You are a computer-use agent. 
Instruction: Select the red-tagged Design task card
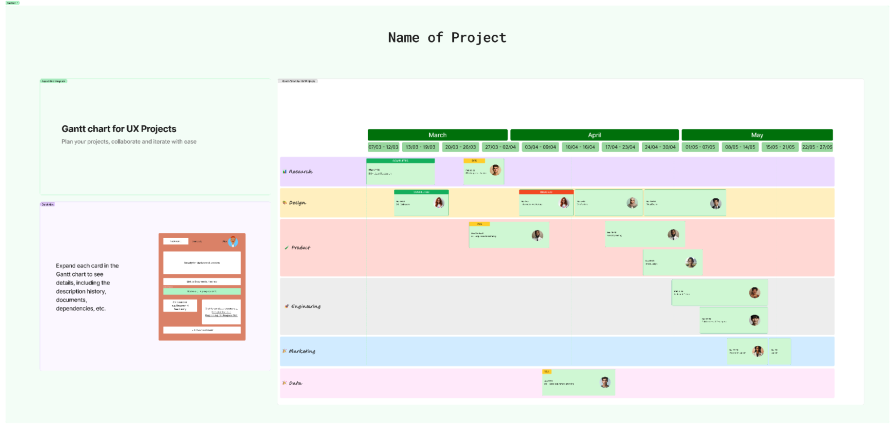545,203
